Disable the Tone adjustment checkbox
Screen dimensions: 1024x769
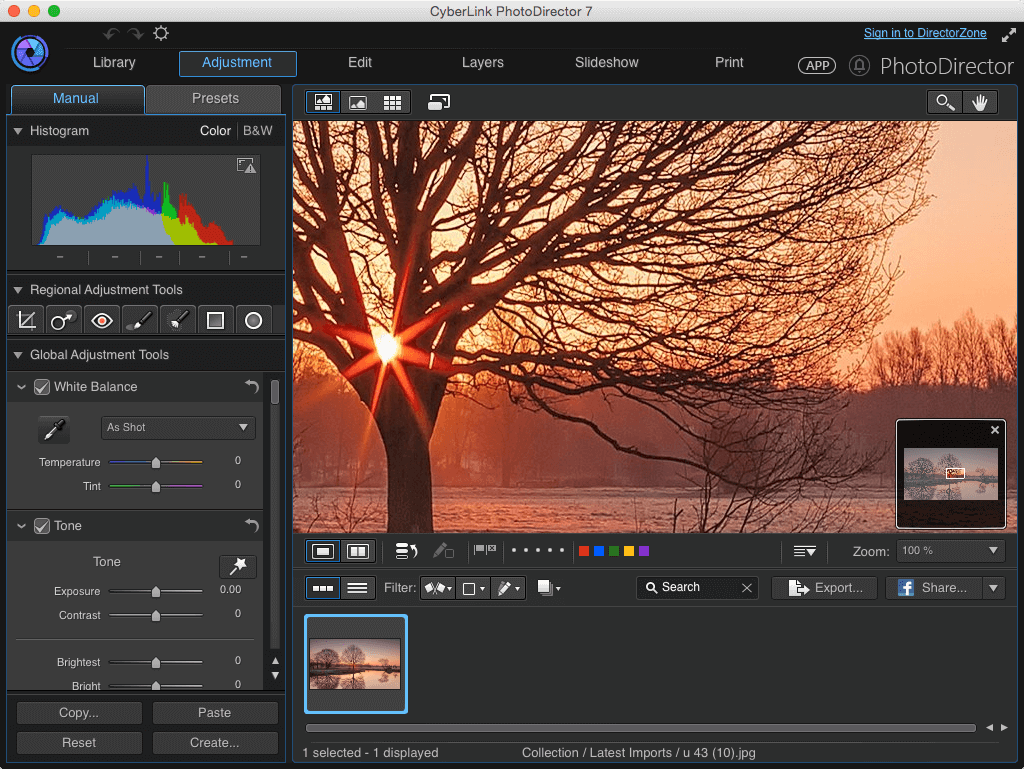42,526
